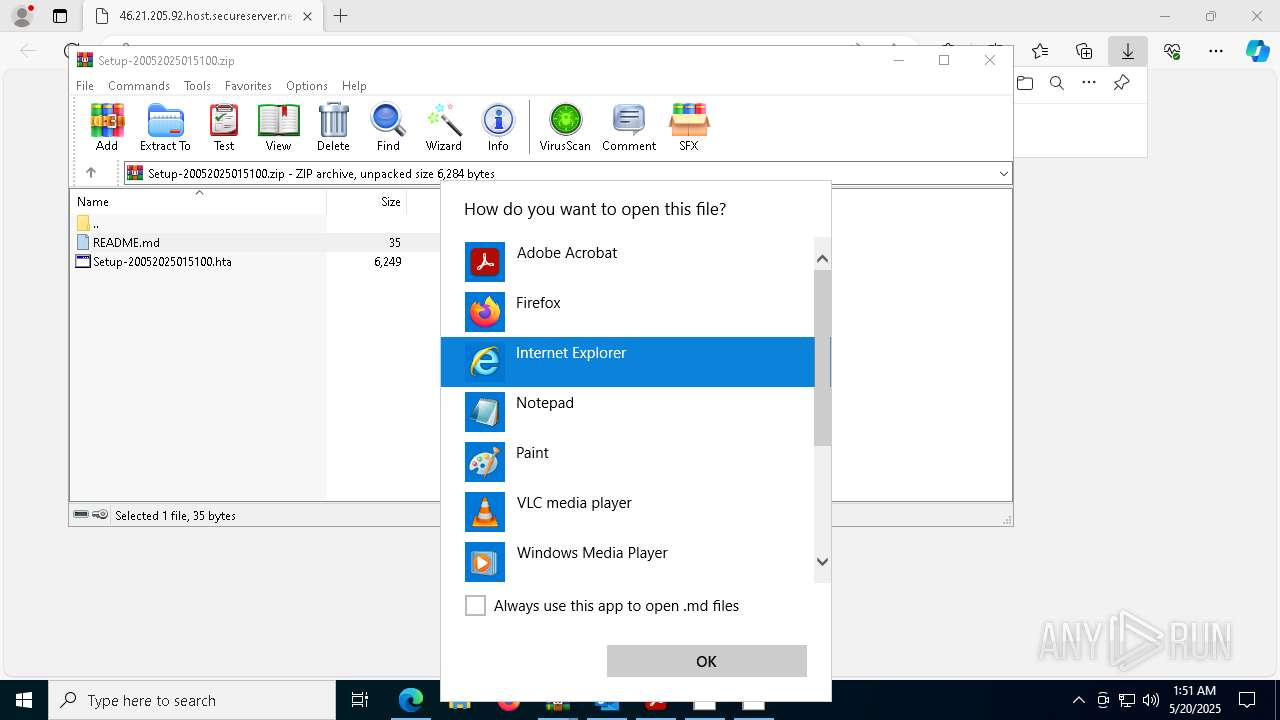This screenshot has width=1280, height=720.
Task: Confirm with the OK button
Action: tap(706, 661)
